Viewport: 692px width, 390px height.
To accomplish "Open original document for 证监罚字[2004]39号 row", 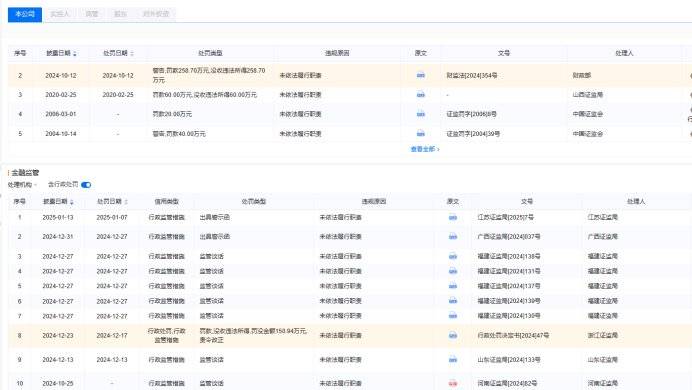I will [x=421, y=133].
